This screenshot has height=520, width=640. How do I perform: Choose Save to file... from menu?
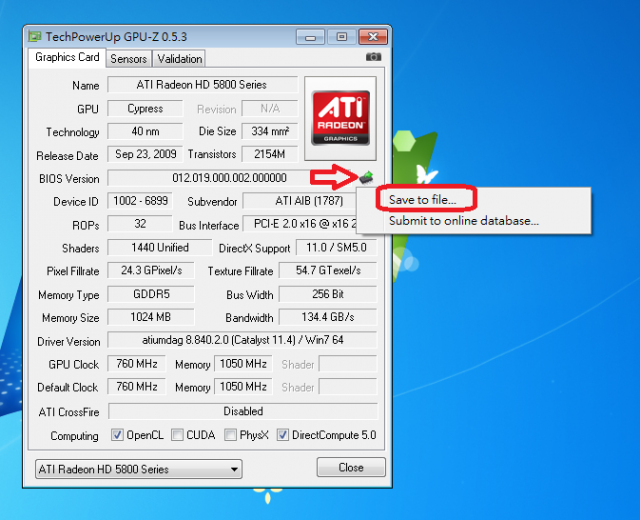(422, 200)
